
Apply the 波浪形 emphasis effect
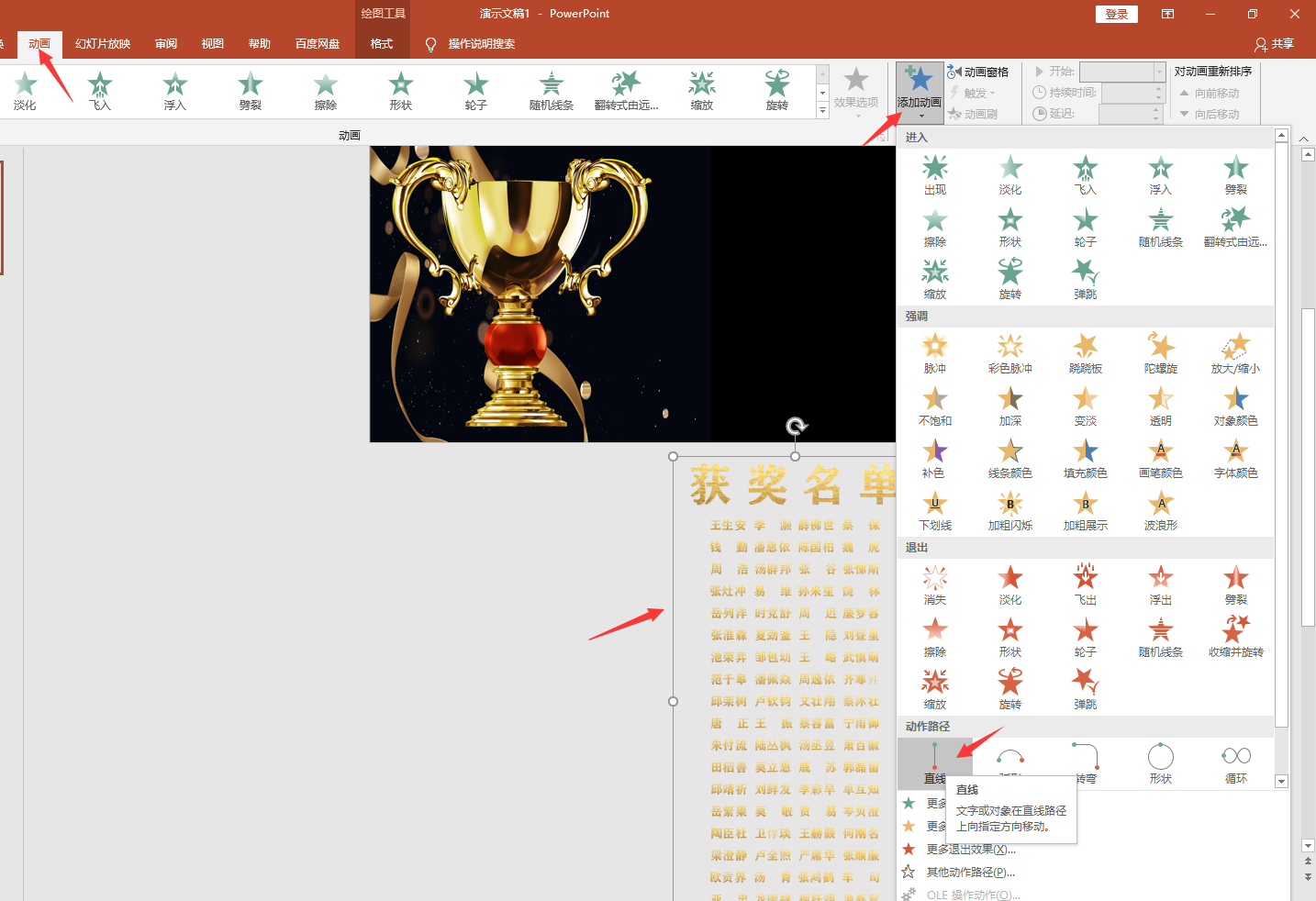(1160, 510)
